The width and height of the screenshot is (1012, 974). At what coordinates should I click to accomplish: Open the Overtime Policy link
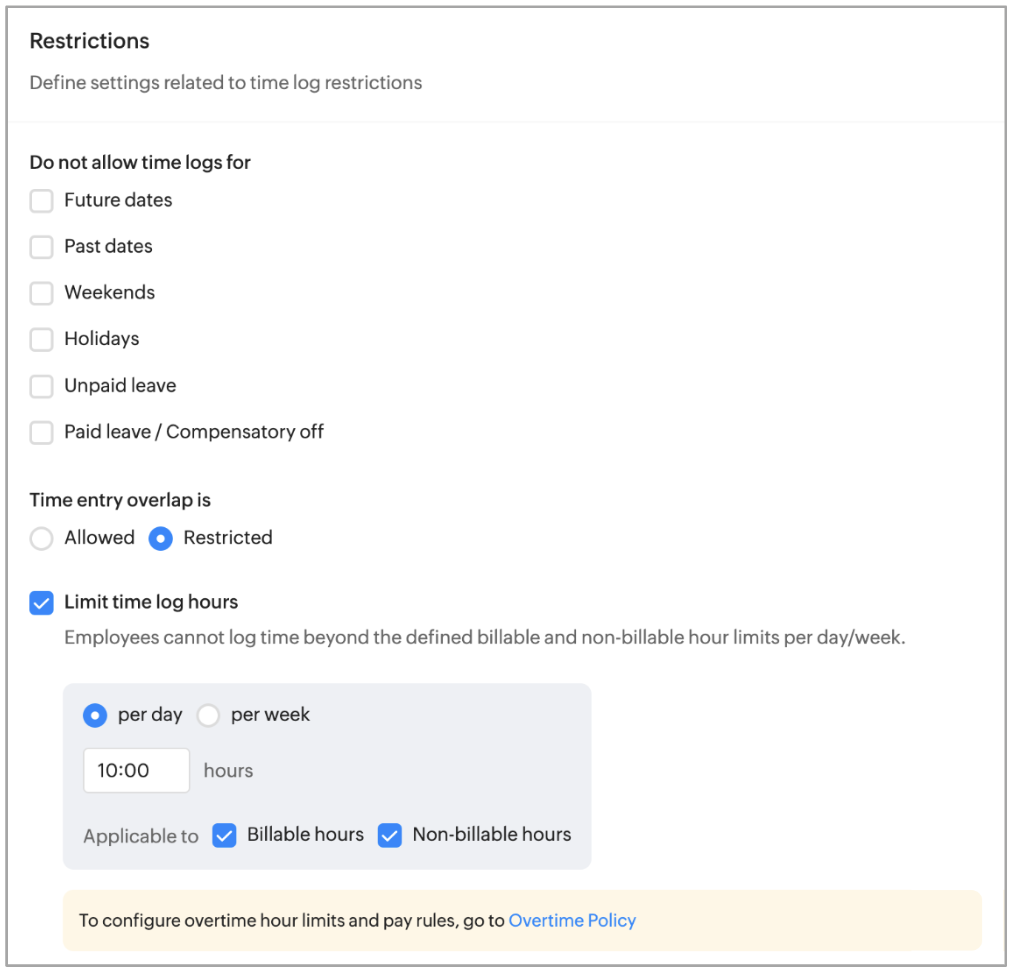[572, 920]
